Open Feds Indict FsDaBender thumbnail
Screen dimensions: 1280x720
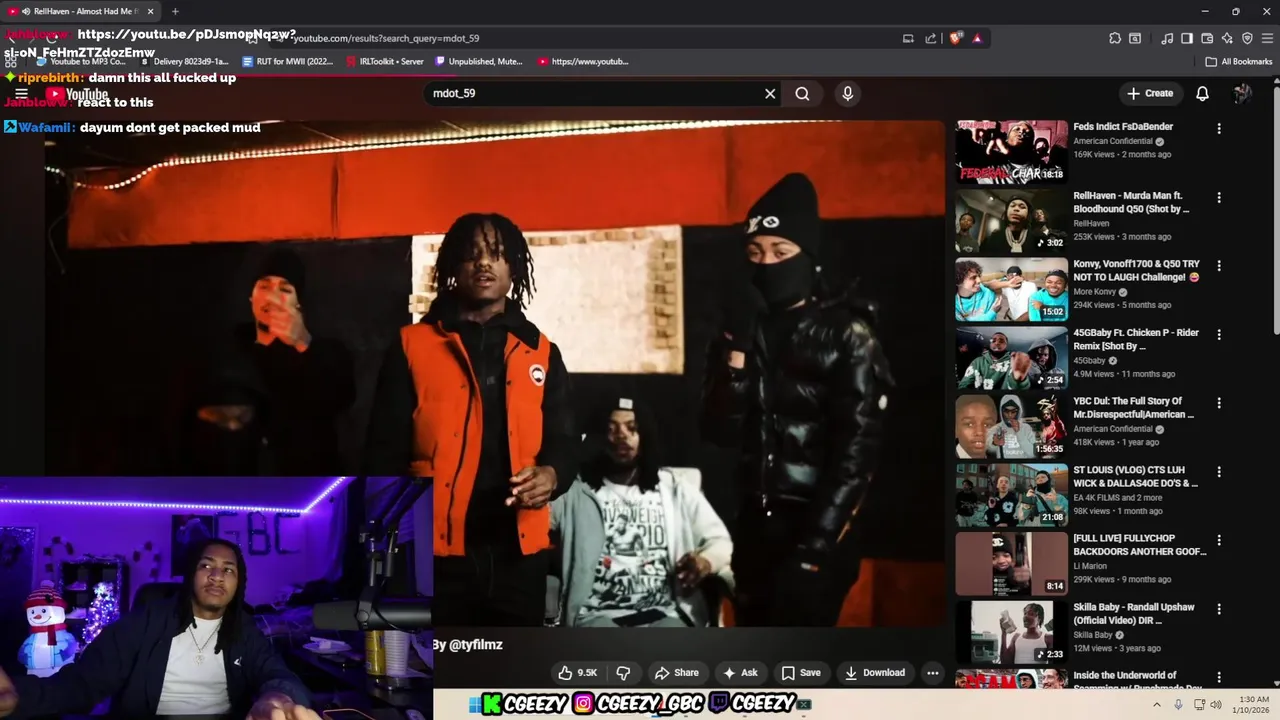click(x=1011, y=152)
